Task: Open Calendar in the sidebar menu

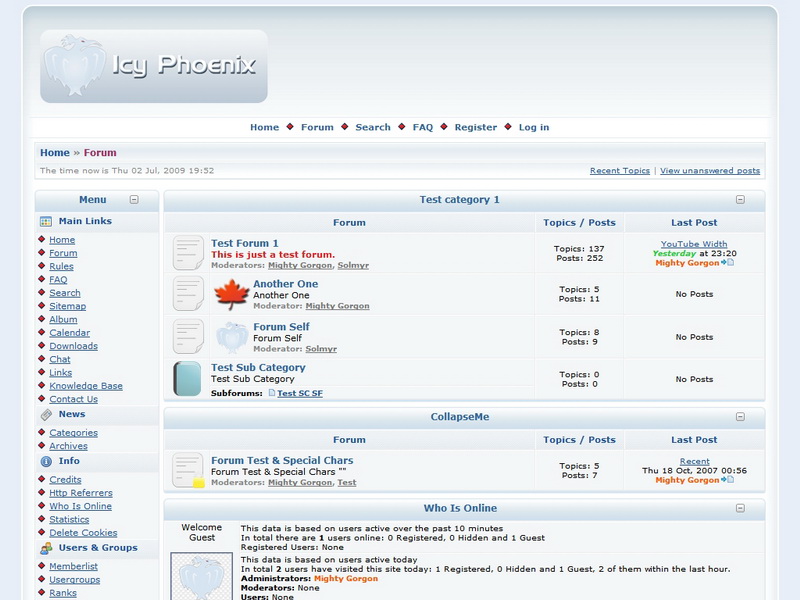Action: (x=69, y=333)
